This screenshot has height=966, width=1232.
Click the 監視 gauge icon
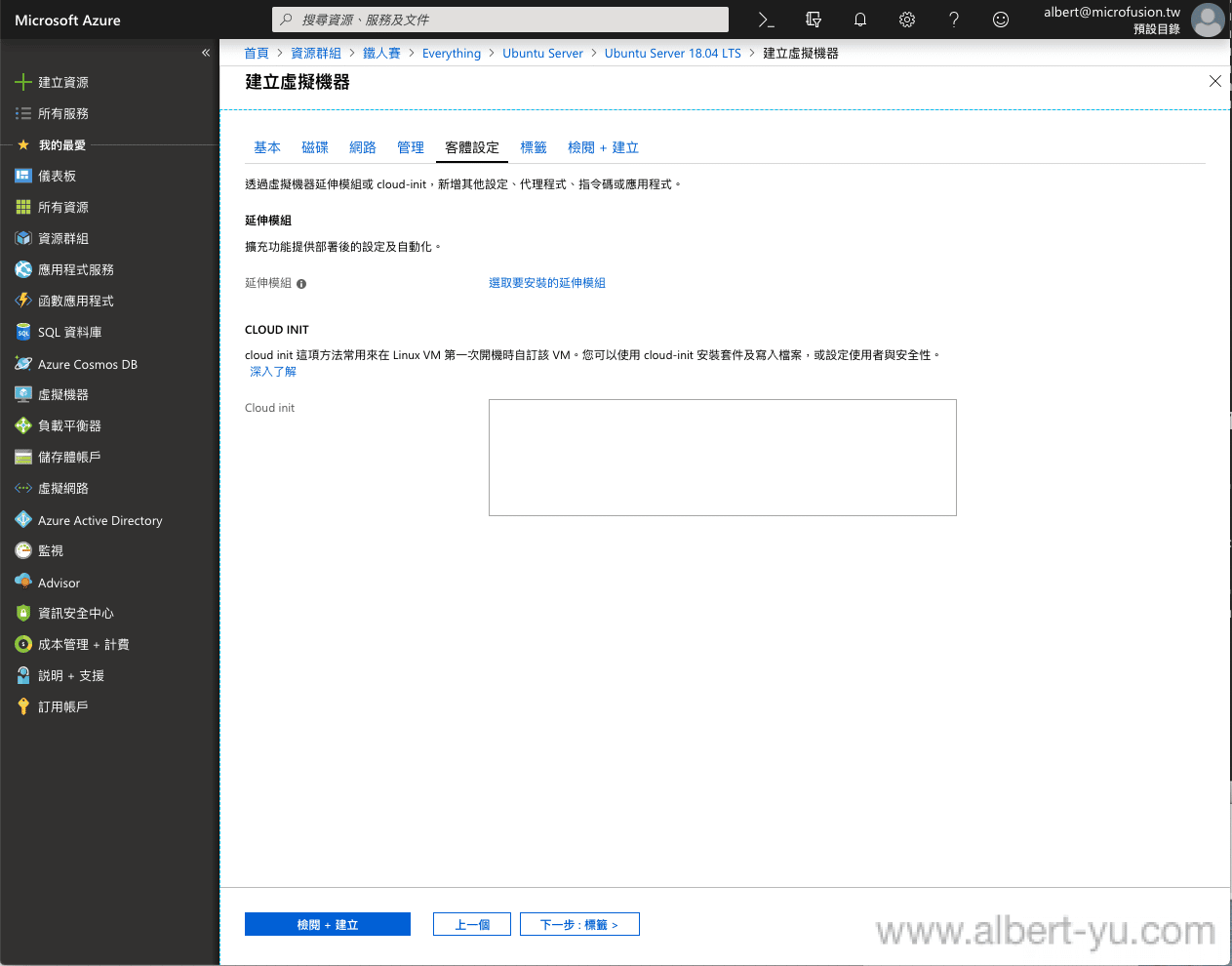point(23,551)
